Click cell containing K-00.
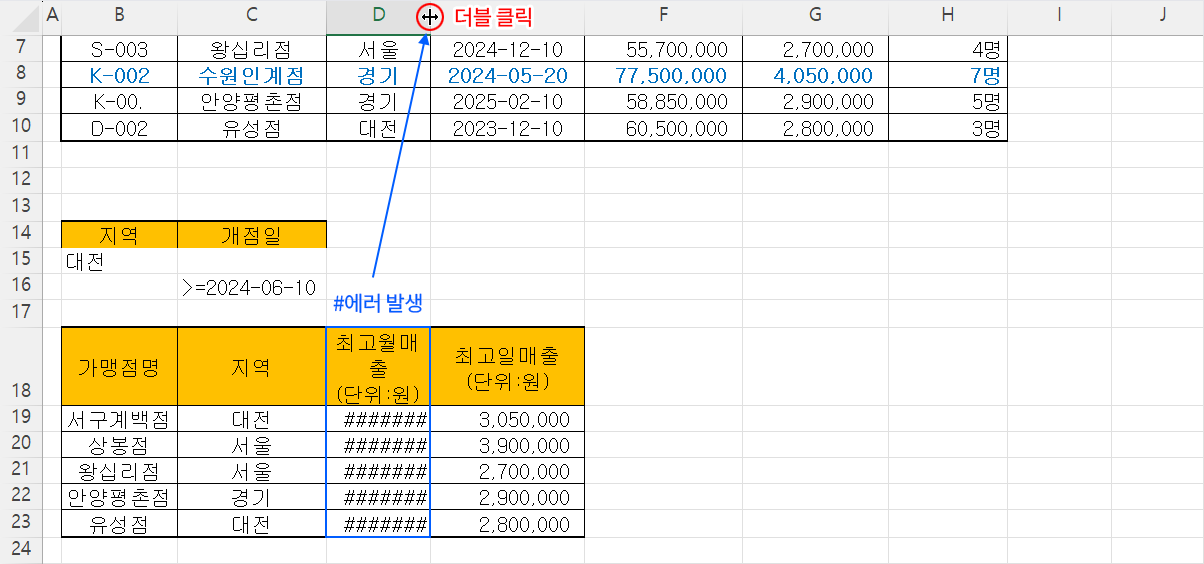Viewport: 1204px width, 564px height. [120, 101]
